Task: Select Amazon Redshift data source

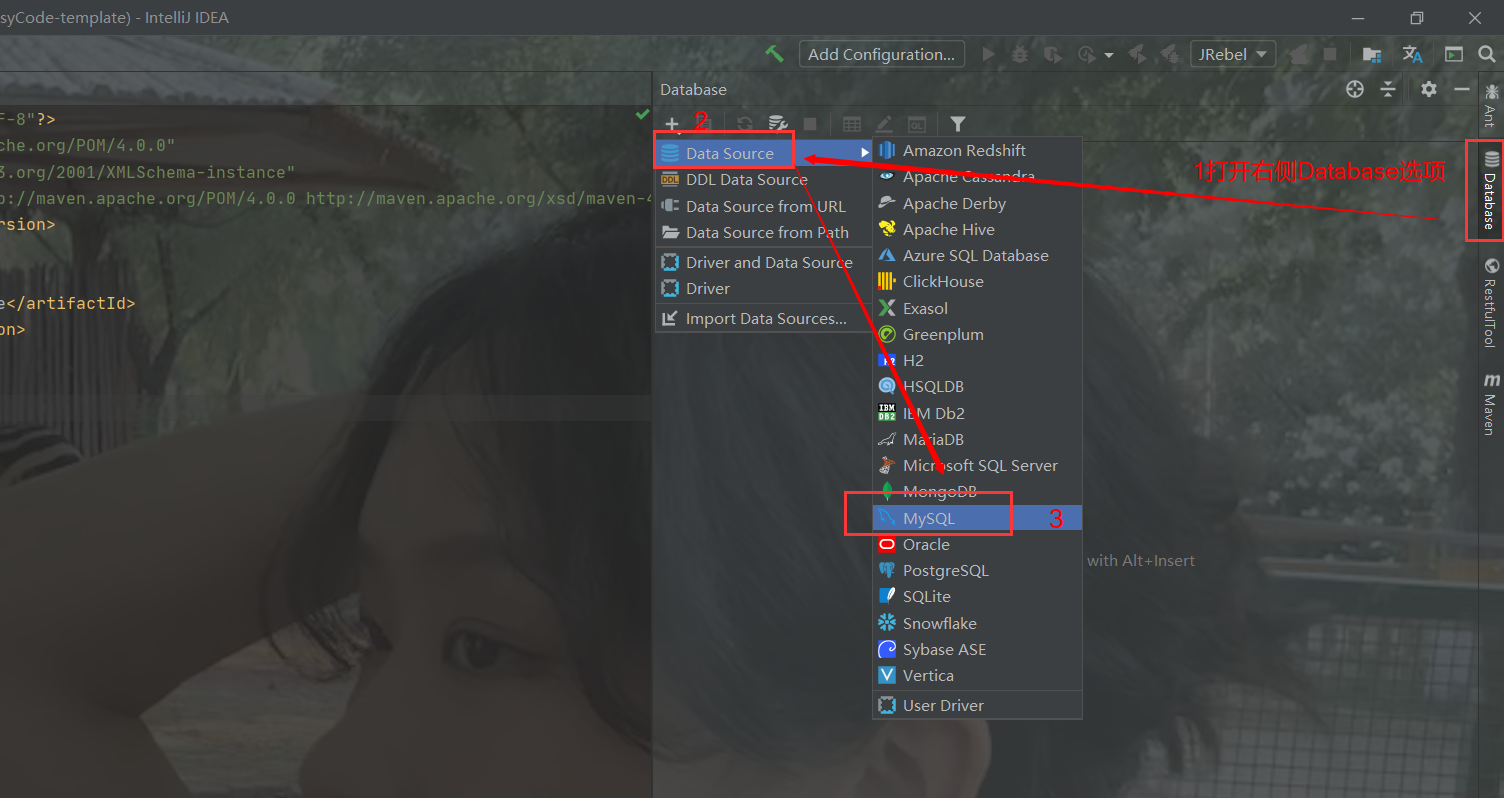Action: click(977, 150)
